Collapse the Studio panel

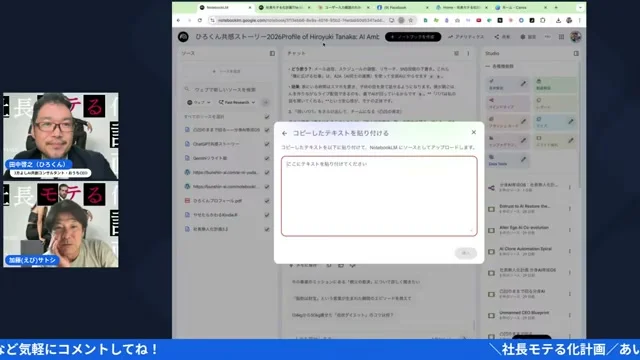pos(576,53)
